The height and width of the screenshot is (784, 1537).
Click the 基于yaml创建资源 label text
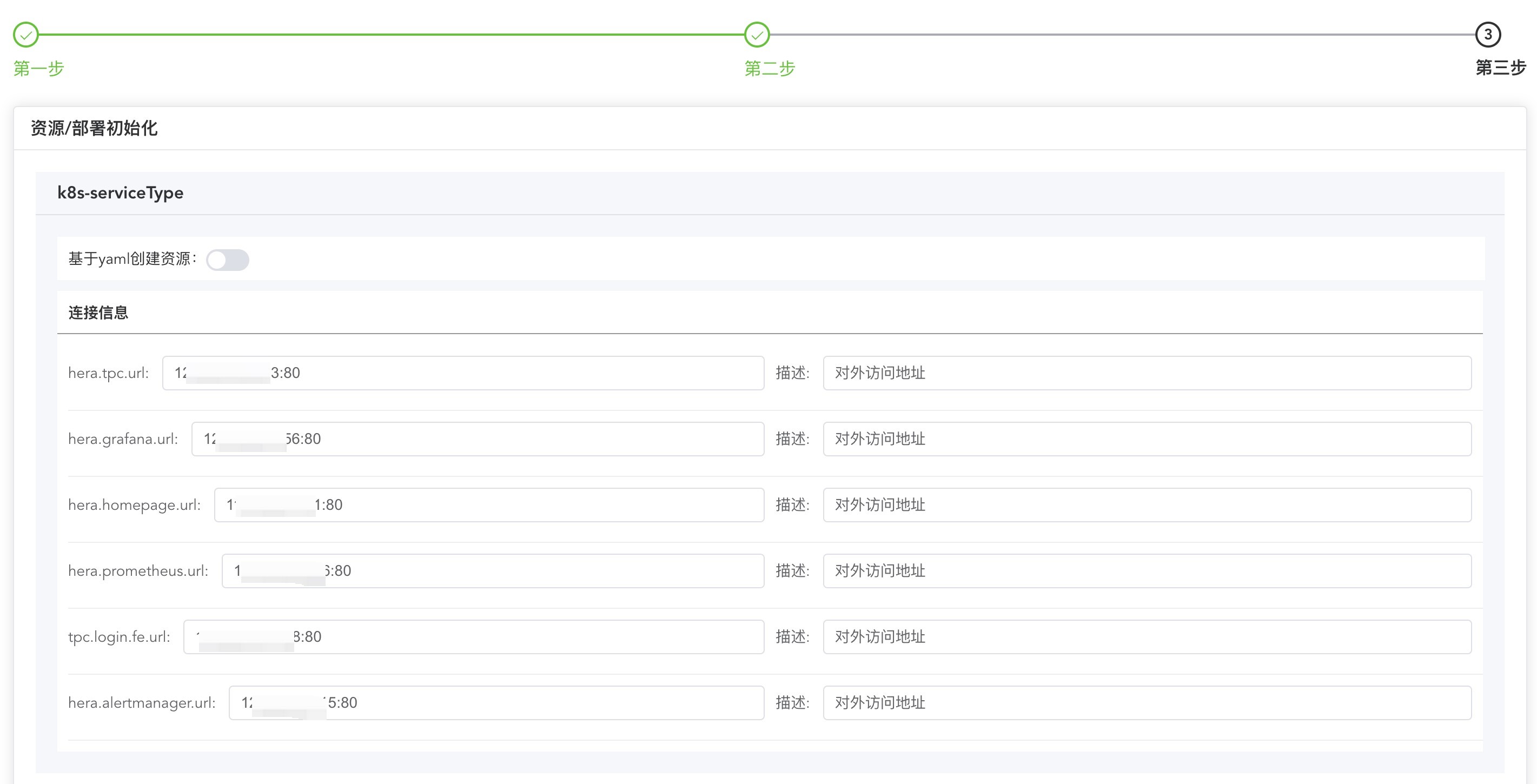pyautogui.click(x=132, y=259)
